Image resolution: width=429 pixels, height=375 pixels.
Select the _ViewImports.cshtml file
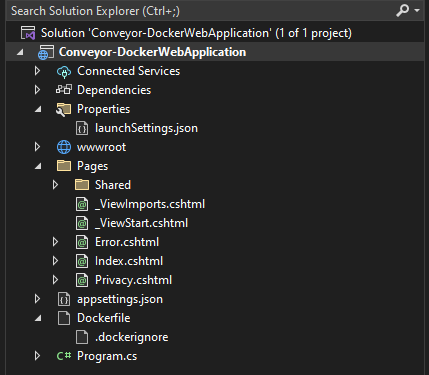coord(150,204)
